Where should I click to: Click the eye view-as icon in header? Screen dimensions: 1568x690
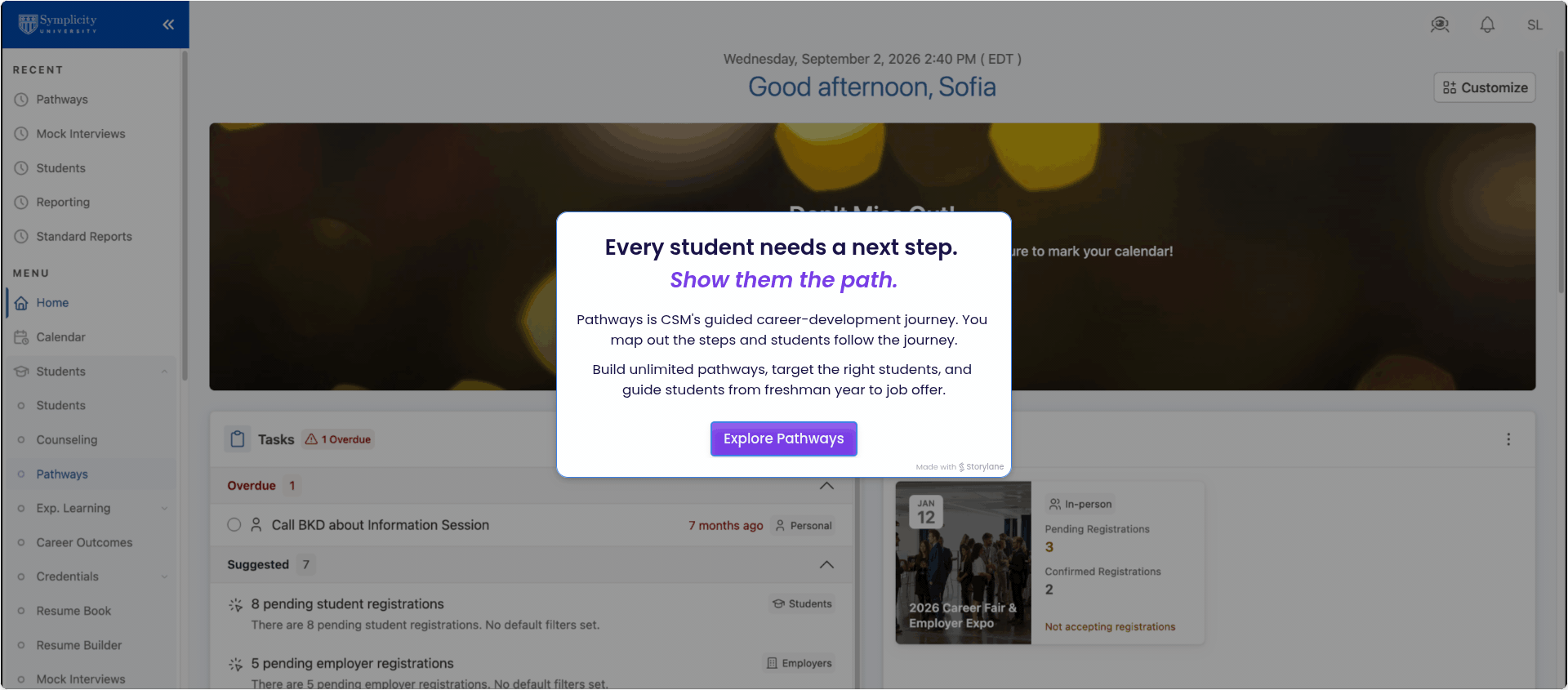[1440, 24]
